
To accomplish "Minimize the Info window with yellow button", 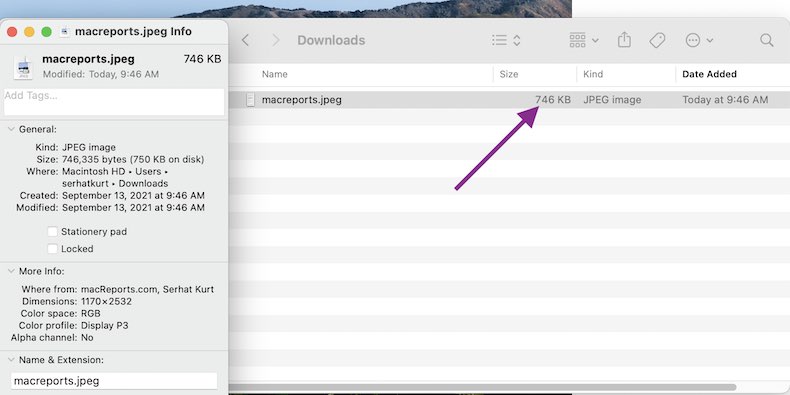I will [29, 32].
